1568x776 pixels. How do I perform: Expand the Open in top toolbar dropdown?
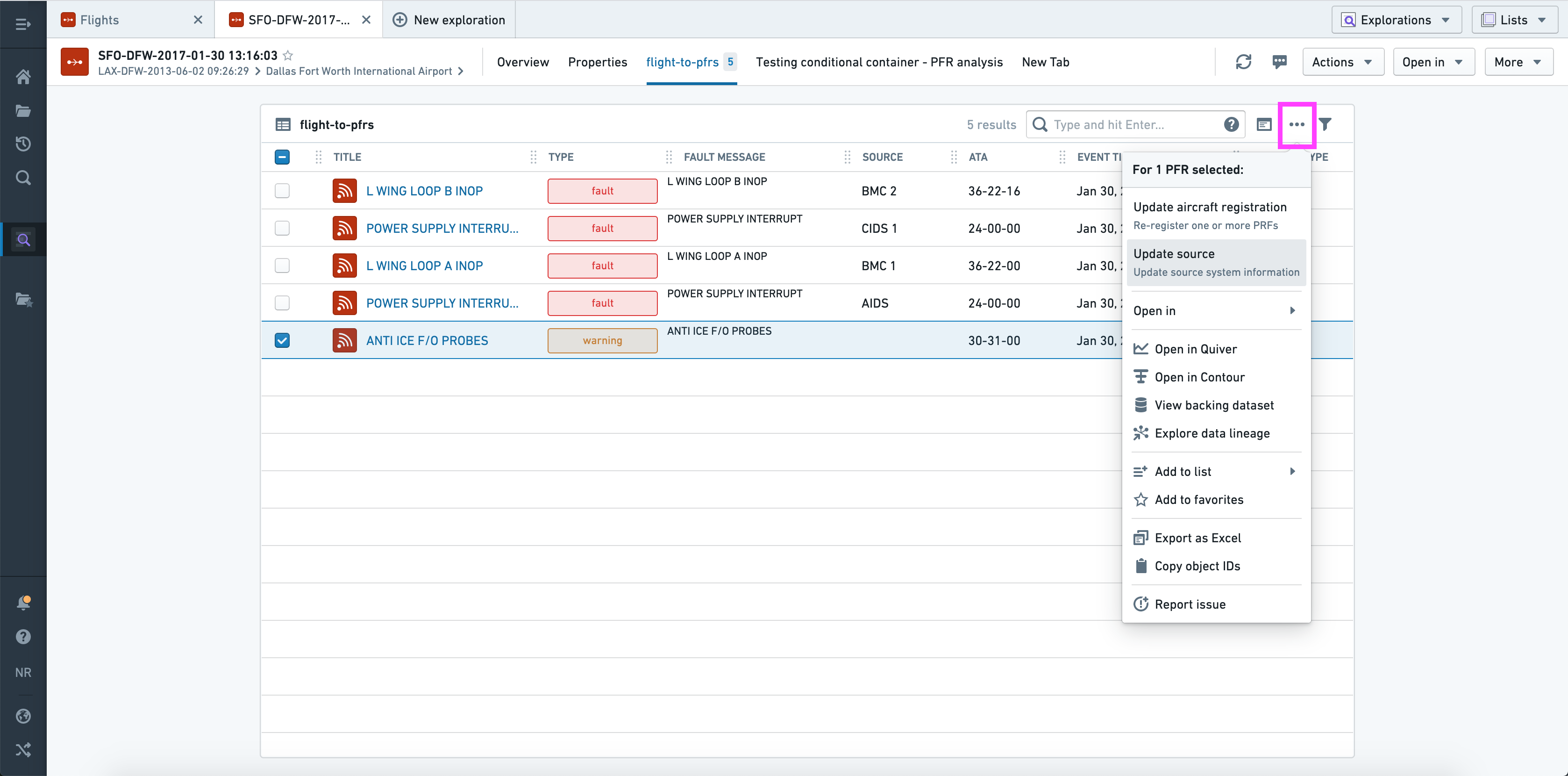pos(1432,62)
